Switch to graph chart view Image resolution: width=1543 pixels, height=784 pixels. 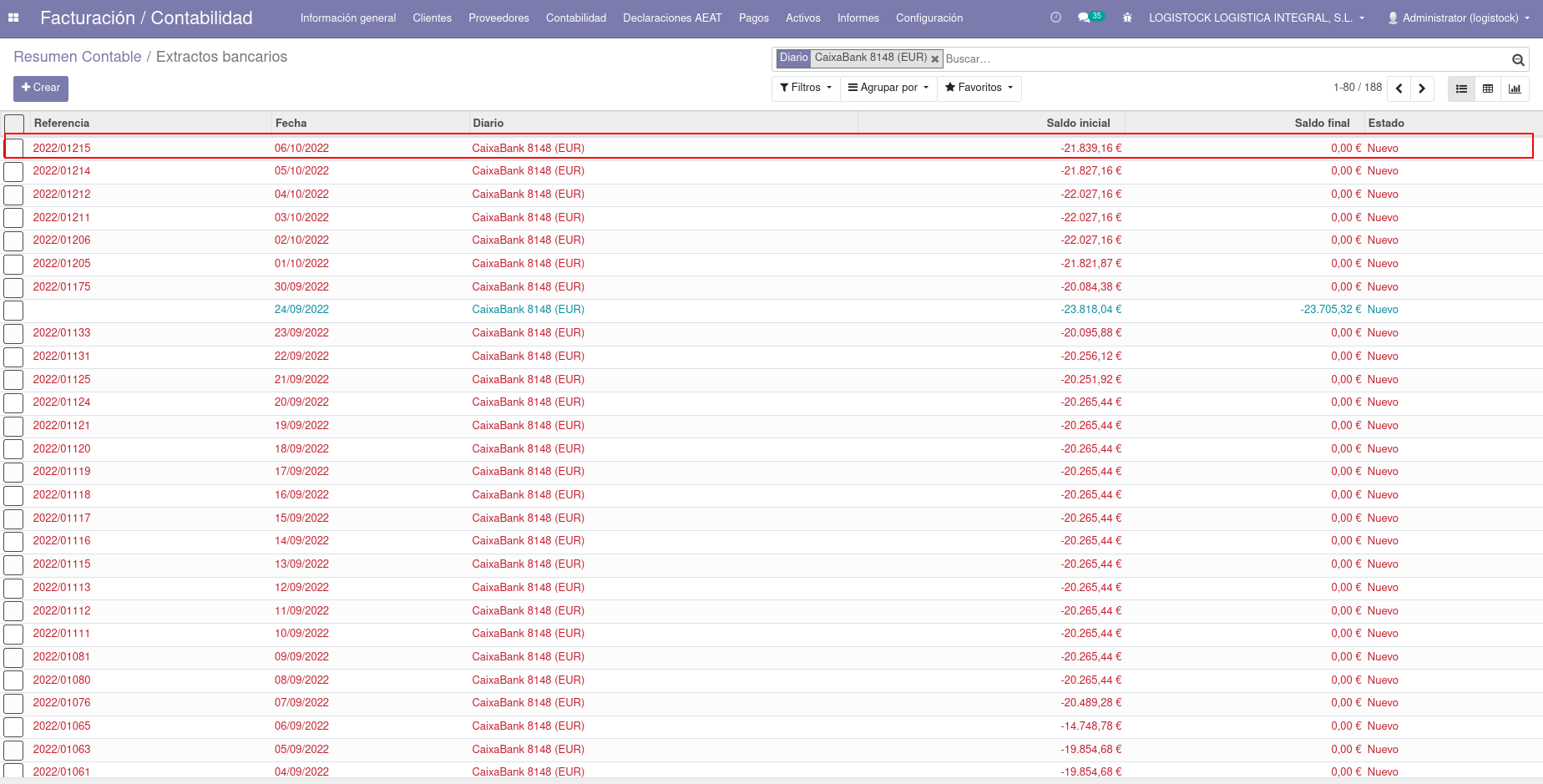coord(1515,89)
